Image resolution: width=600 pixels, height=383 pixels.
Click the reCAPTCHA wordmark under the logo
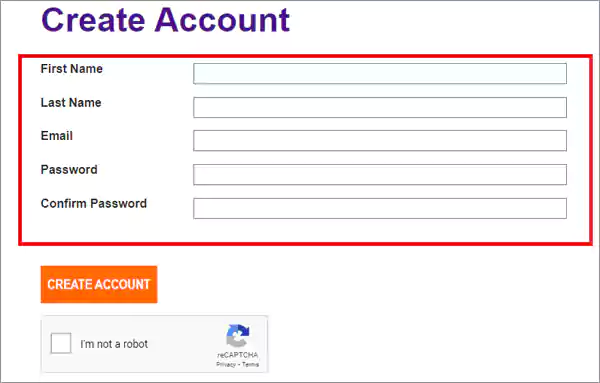coord(238,355)
